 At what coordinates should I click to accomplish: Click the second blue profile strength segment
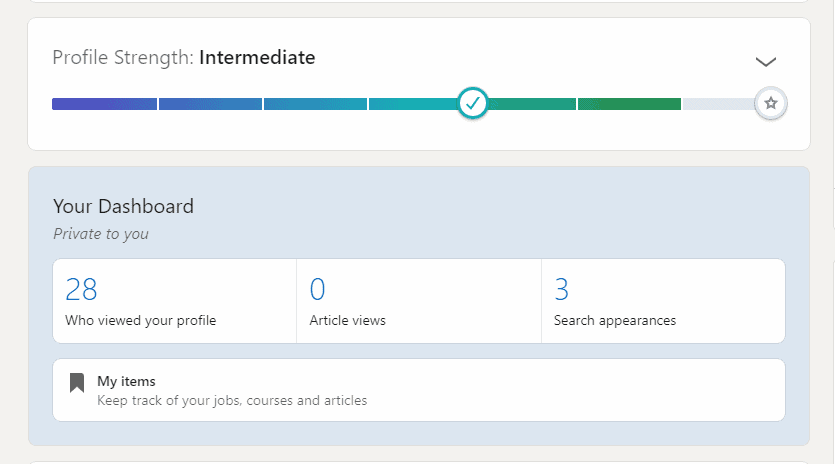(x=210, y=104)
